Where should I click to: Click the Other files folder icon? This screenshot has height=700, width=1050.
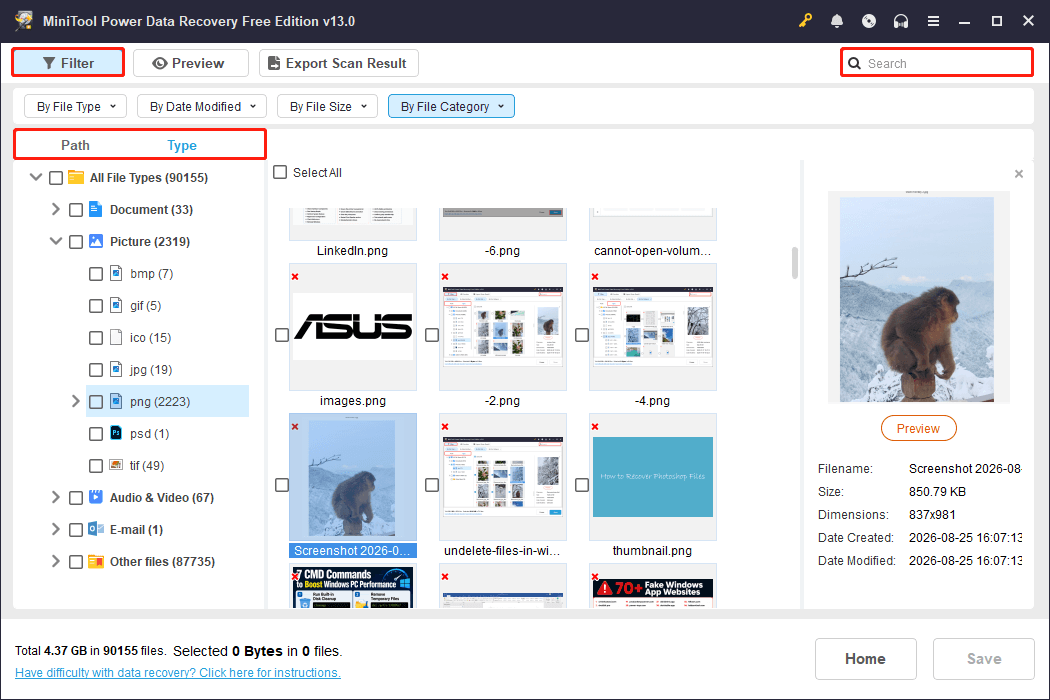(96, 561)
